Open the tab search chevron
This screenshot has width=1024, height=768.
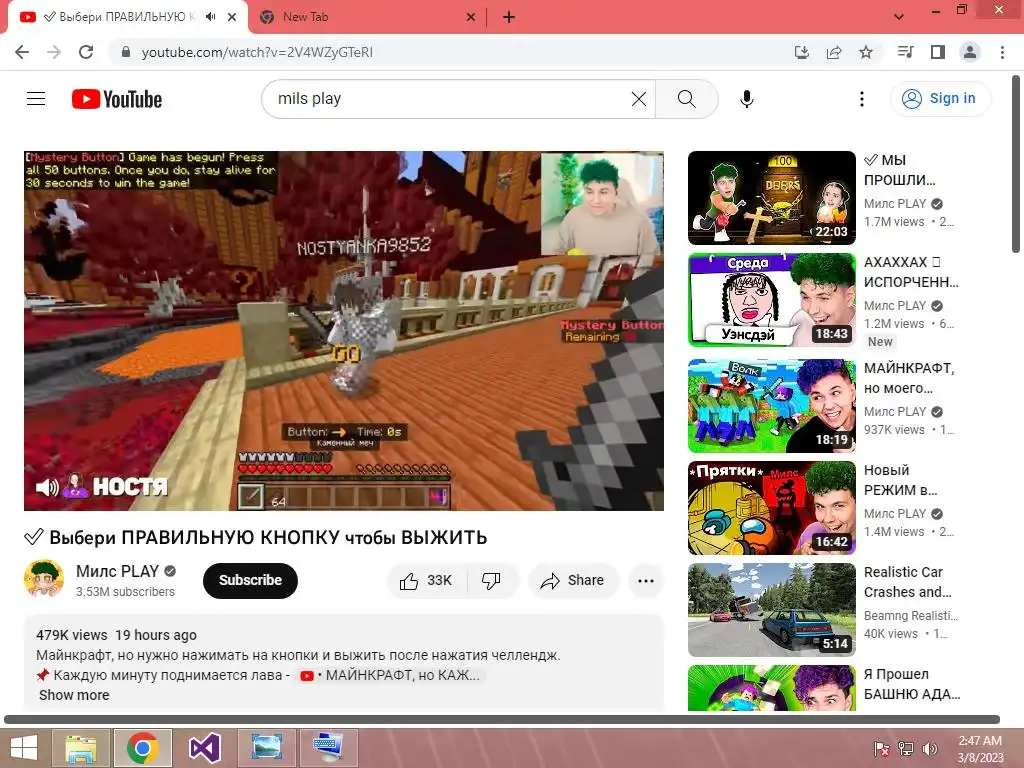click(899, 17)
